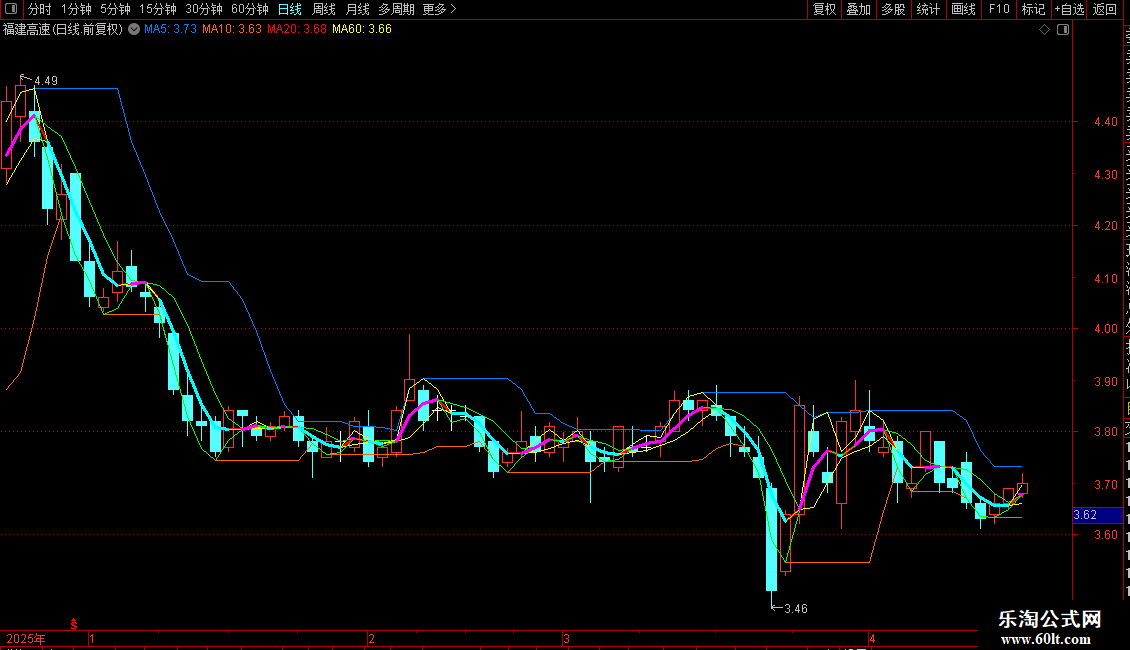Open the 复权 adjustment menu
The image size is (1130, 650).
coord(824,9)
